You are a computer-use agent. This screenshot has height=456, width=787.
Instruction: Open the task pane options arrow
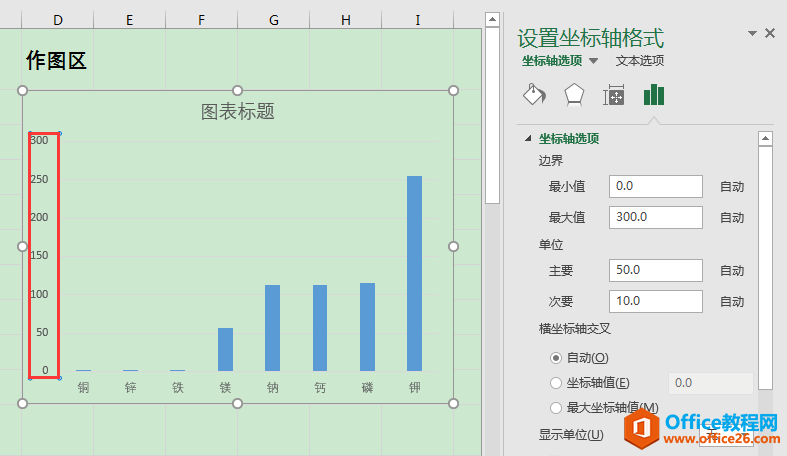pos(752,33)
